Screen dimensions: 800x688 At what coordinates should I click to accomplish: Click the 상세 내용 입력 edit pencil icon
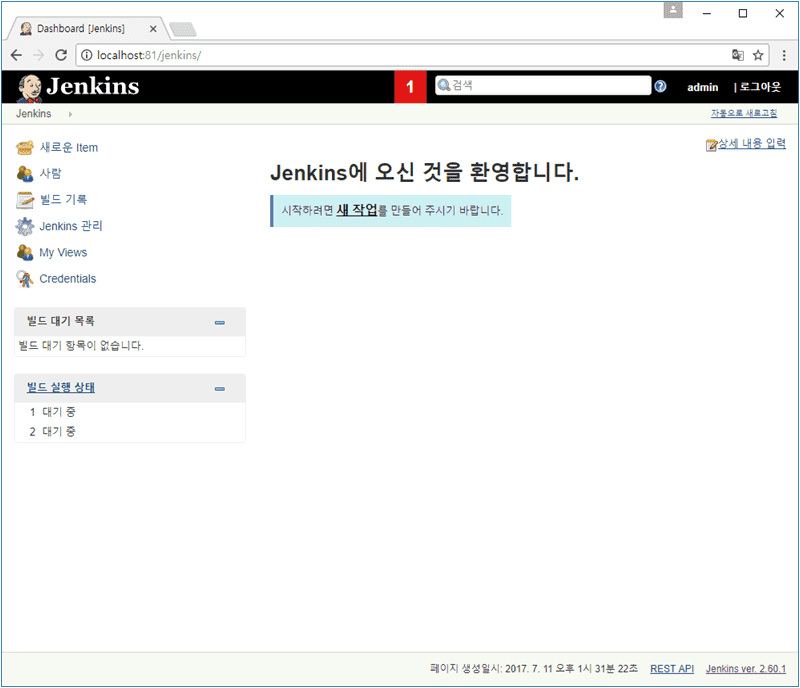click(711, 145)
